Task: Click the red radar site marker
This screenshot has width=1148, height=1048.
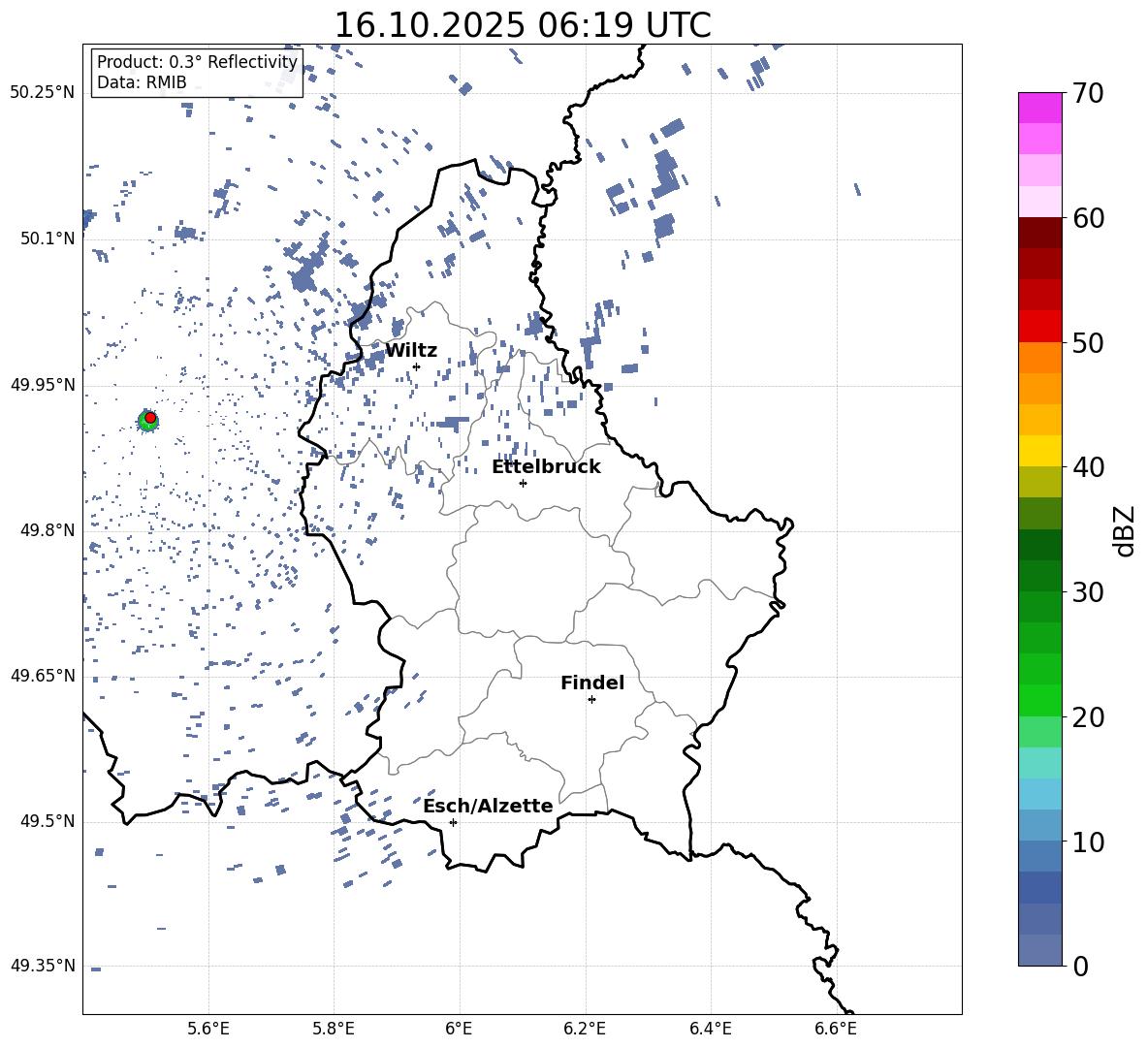Action: pyautogui.click(x=150, y=418)
